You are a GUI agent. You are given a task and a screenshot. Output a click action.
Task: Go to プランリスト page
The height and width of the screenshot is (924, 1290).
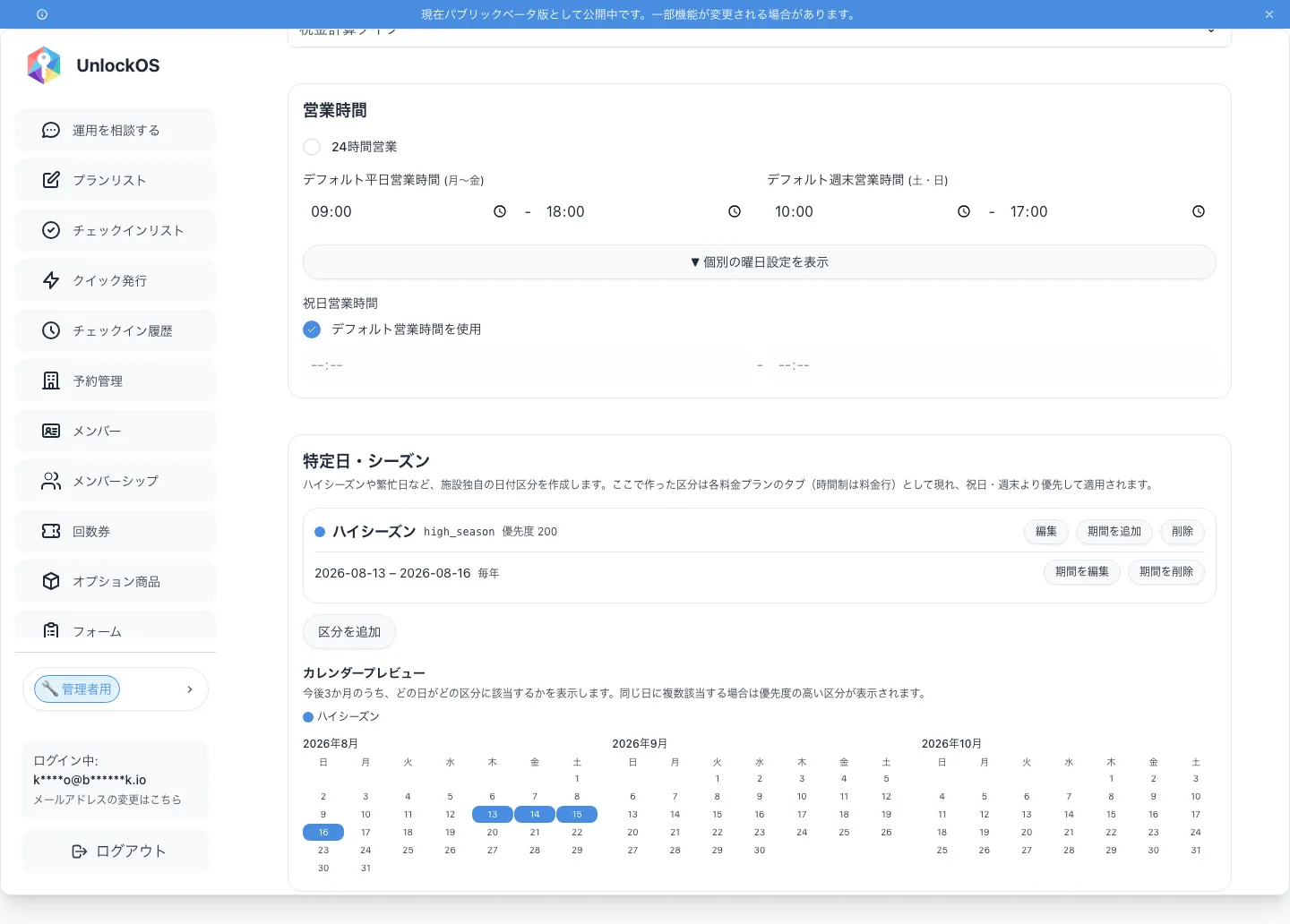[116, 180]
